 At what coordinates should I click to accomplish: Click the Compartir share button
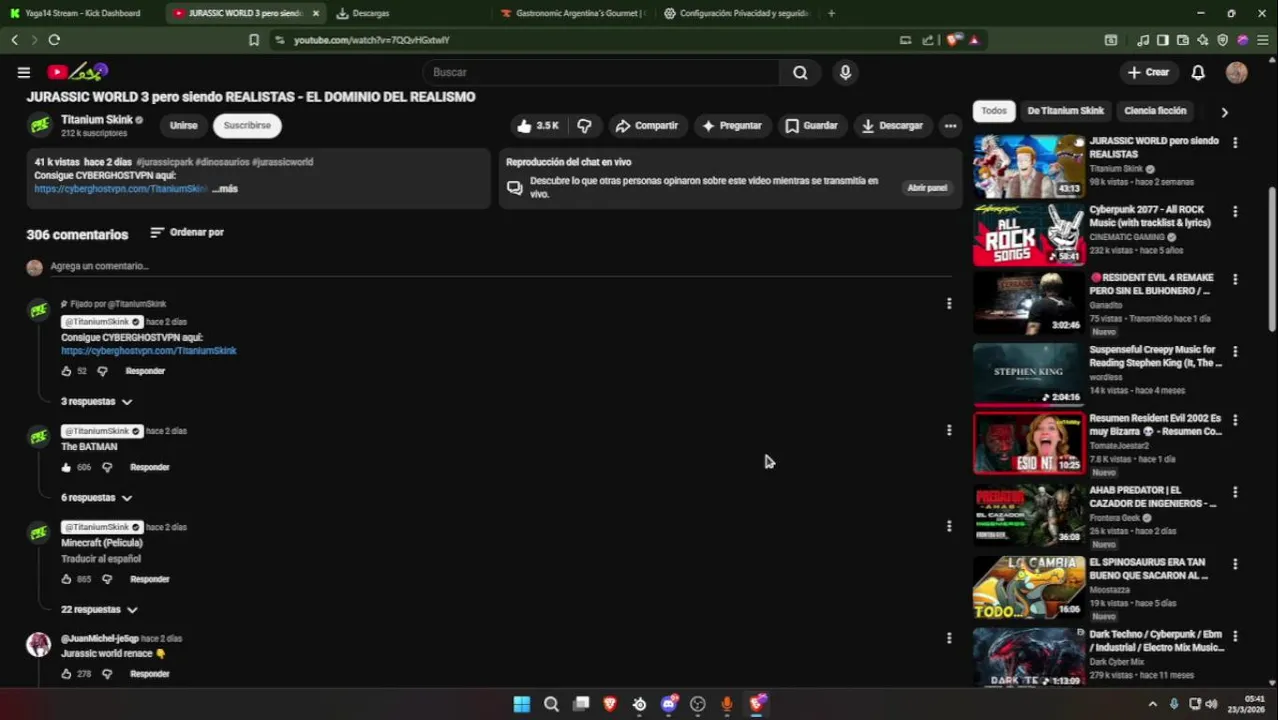[x=646, y=126]
